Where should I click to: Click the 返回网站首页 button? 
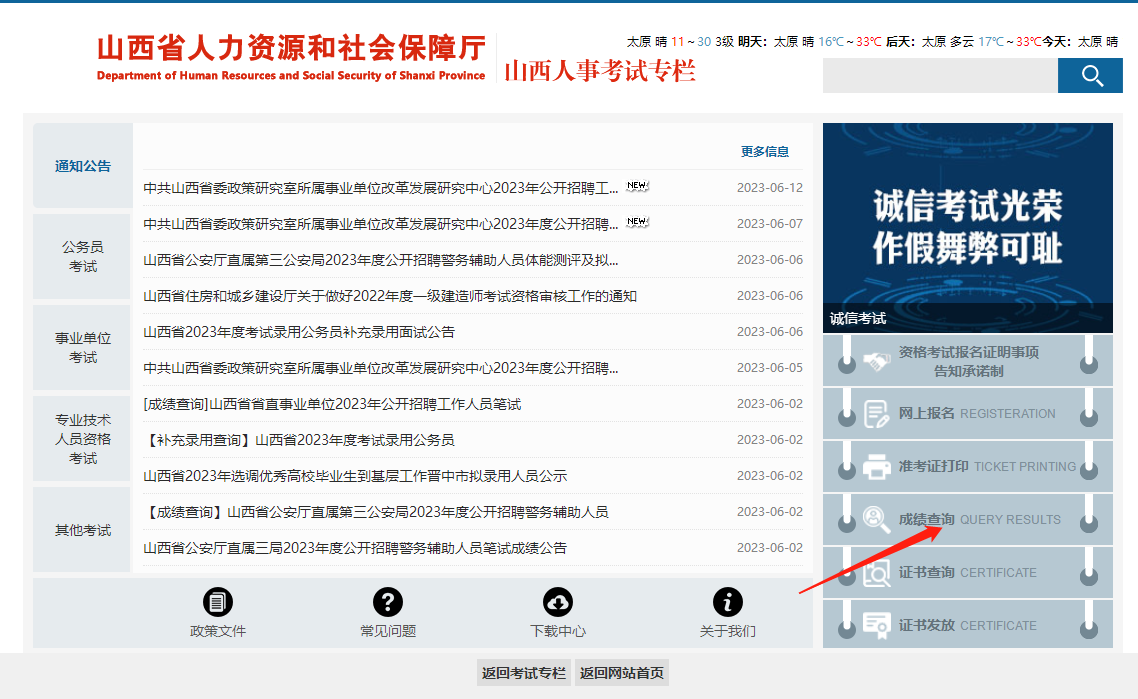[620, 673]
